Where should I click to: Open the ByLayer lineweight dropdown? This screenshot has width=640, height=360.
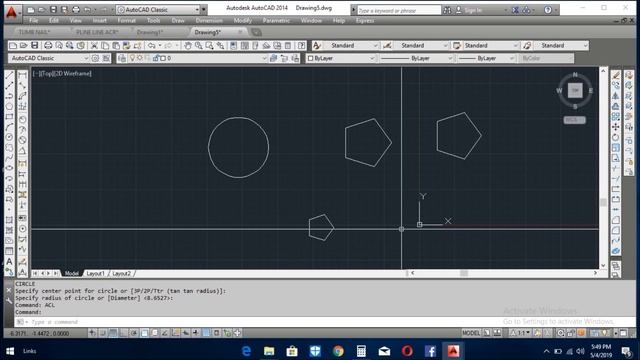tap(486, 58)
